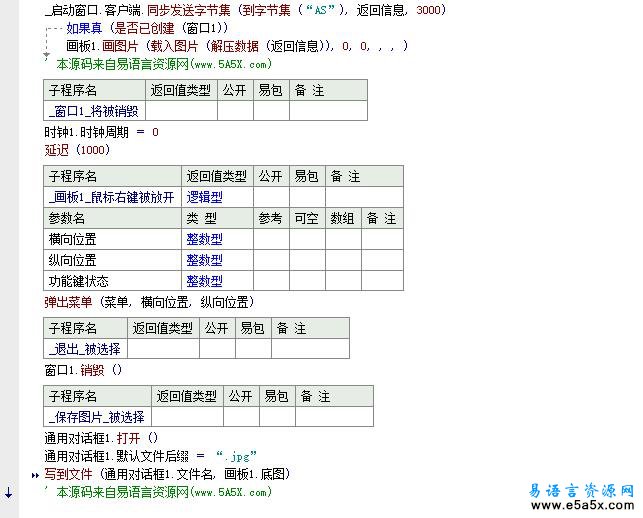
Task: Toggle 公开 cell for _画板1_鼠标右键被放开
Action: [271, 197]
